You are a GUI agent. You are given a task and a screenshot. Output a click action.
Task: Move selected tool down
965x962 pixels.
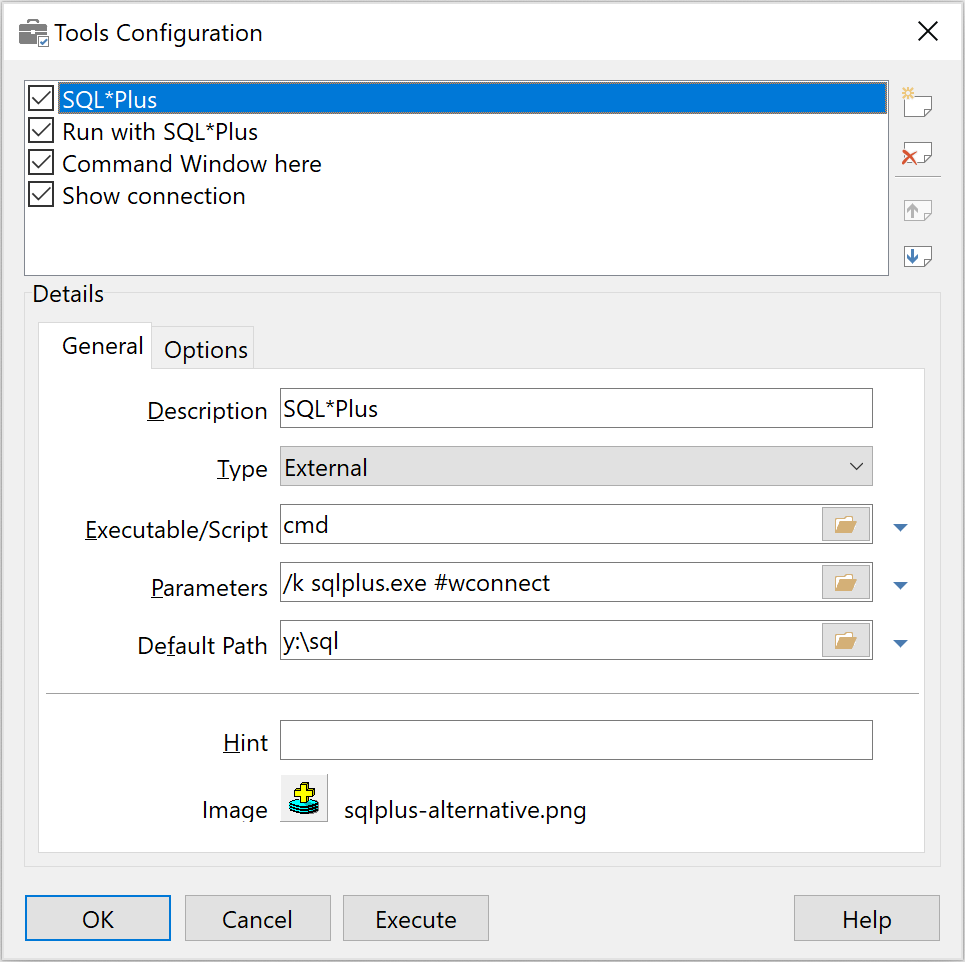pos(917,256)
